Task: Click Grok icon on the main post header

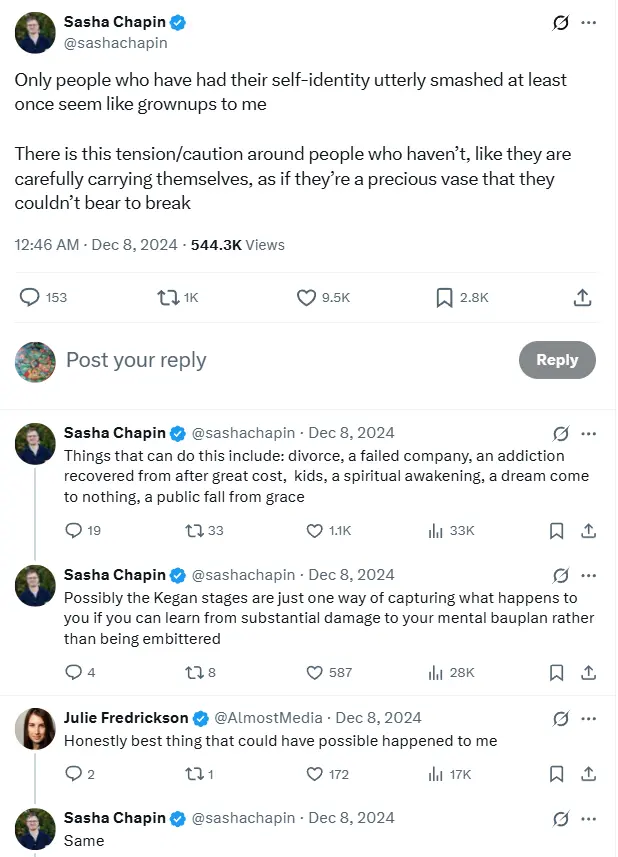Action: point(561,23)
